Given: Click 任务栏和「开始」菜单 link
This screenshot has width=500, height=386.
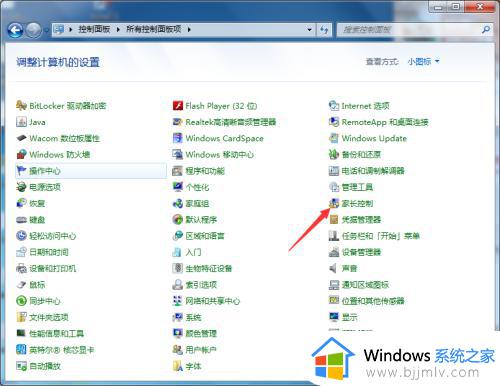Looking at the screenshot, I should coord(381,236).
